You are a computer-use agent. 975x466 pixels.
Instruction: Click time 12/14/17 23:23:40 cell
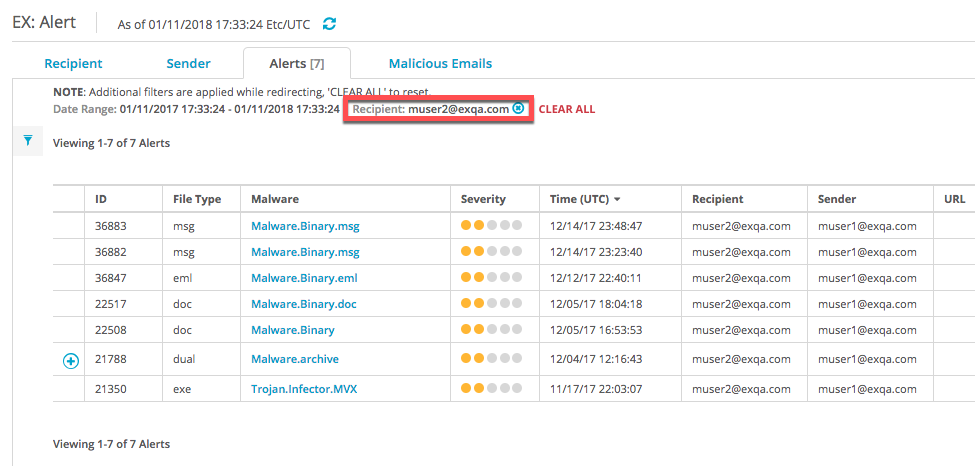596,253
